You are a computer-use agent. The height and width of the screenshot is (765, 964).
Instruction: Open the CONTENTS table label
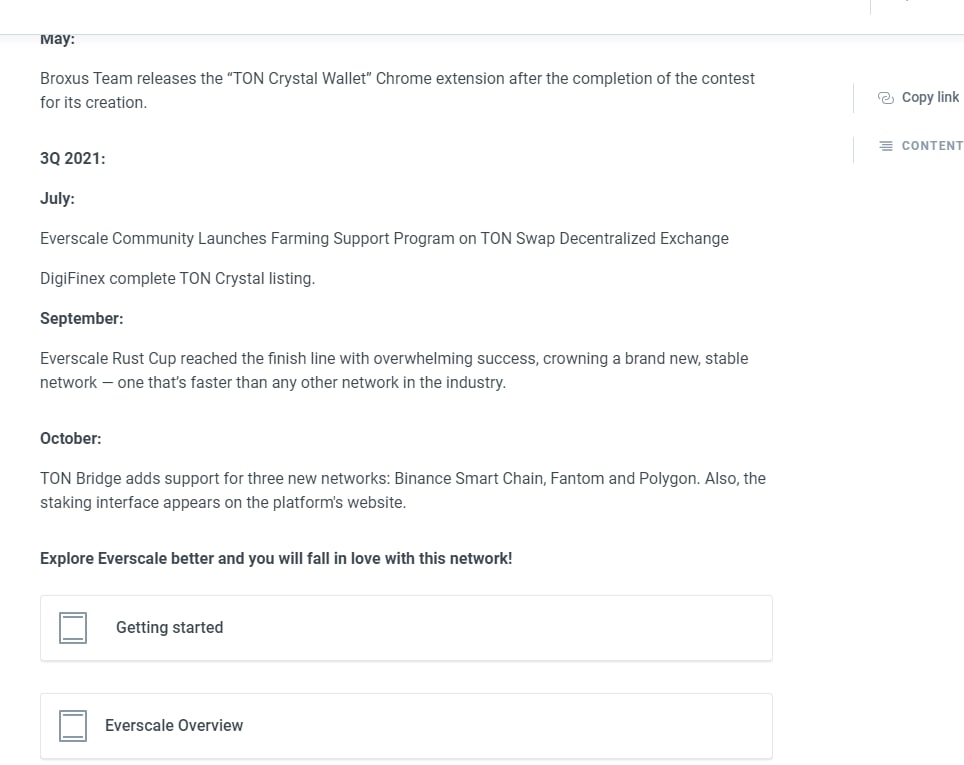tap(932, 146)
